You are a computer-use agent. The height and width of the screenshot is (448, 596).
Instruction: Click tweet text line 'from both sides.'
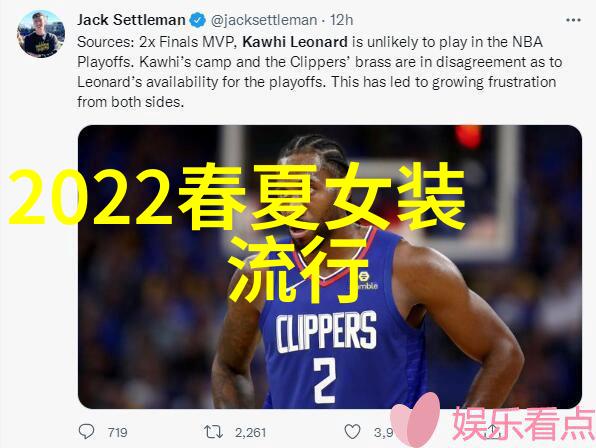(x=131, y=102)
